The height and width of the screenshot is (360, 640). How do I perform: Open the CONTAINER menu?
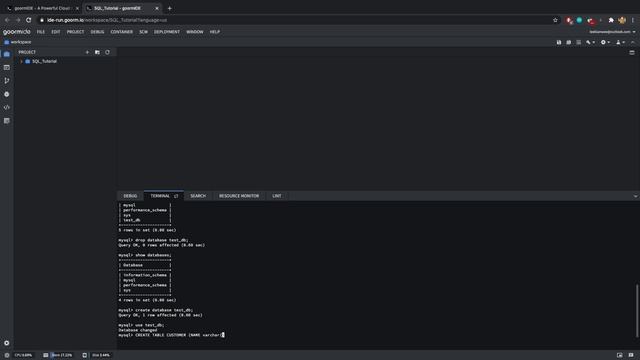coord(122,32)
